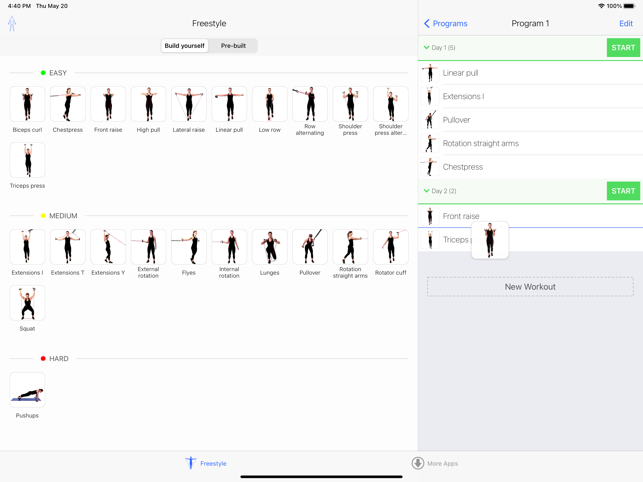Go back to Programs list

[x=445, y=23]
